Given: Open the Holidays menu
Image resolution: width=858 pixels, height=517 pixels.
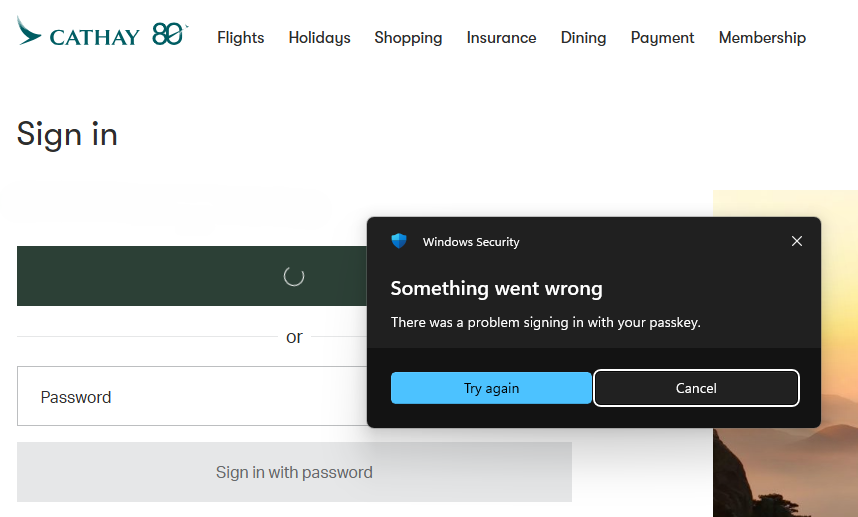Looking at the screenshot, I should tap(319, 38).
